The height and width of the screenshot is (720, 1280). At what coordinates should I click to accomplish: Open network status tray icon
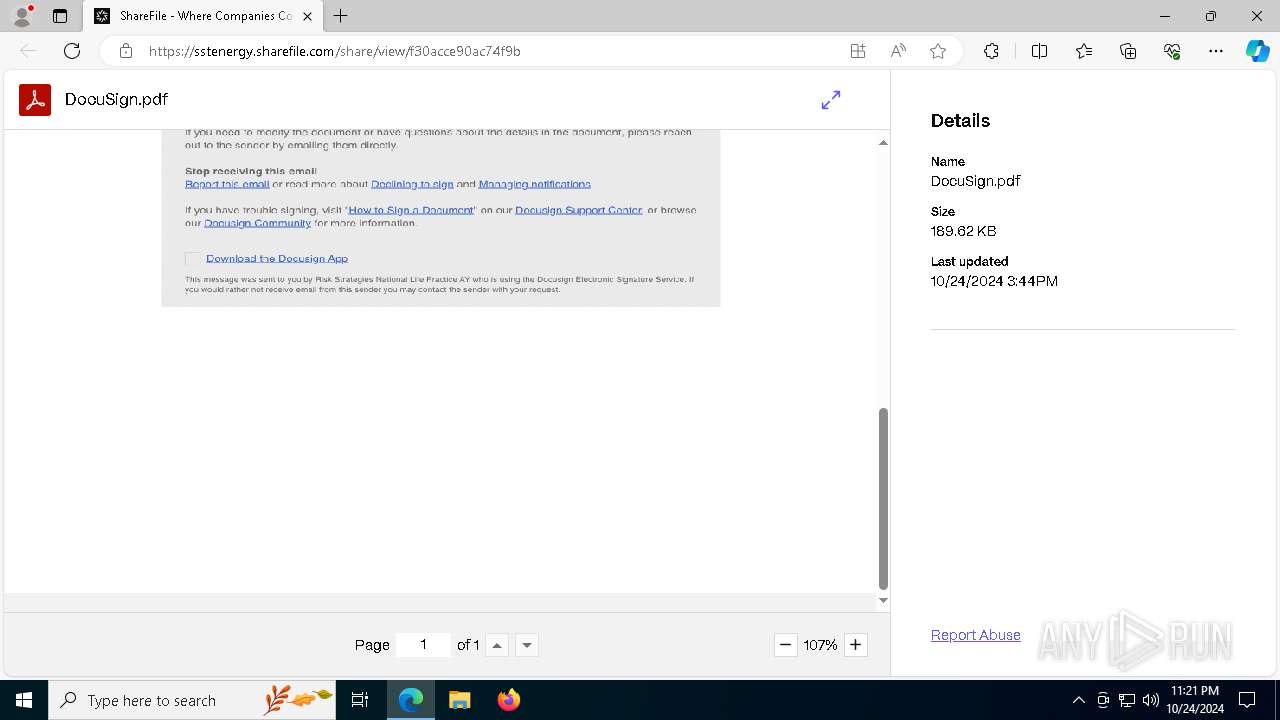tap(1127, 700)
